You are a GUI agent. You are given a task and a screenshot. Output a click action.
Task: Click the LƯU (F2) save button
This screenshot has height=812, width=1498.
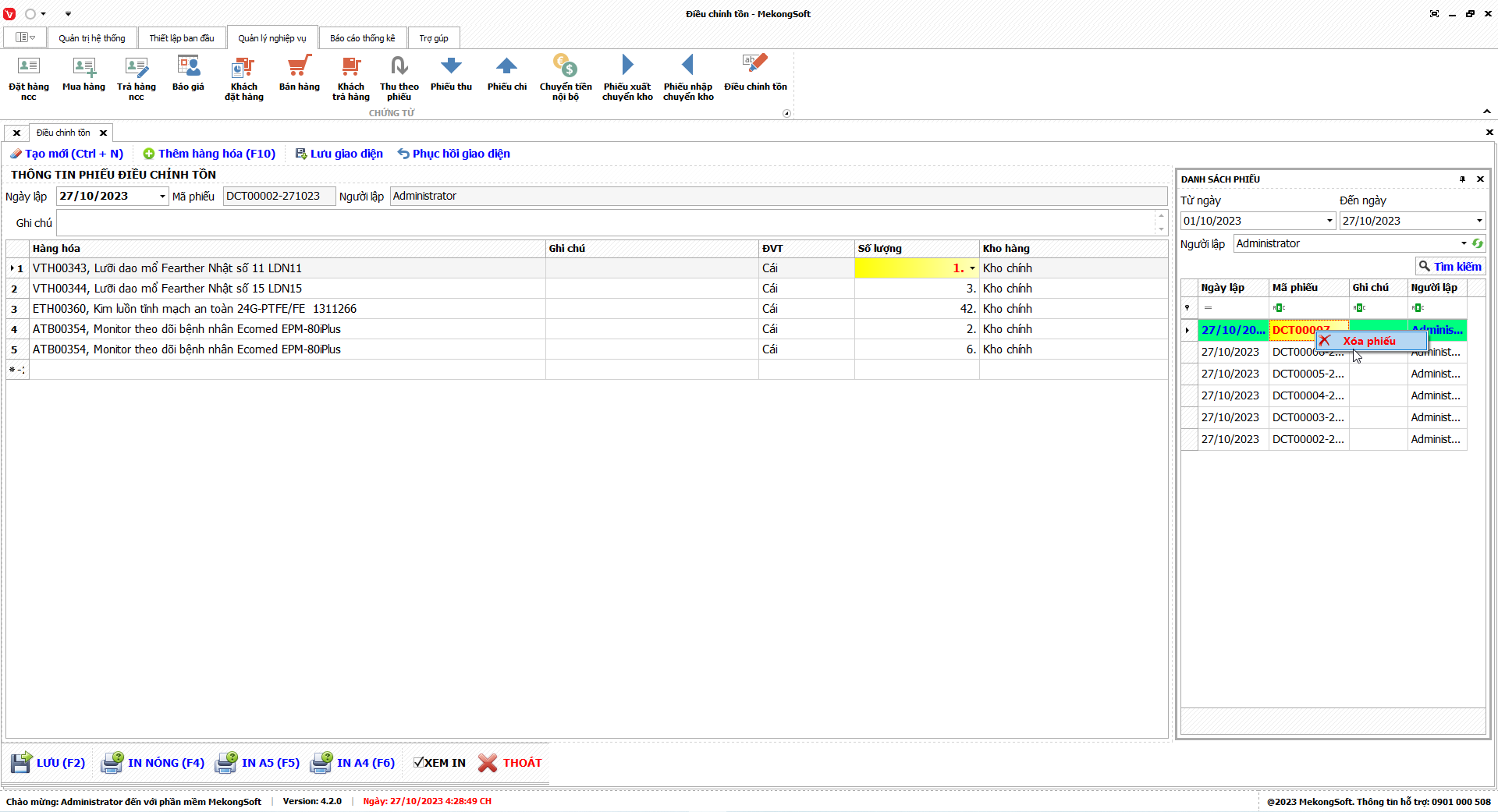tap(48, 763)
